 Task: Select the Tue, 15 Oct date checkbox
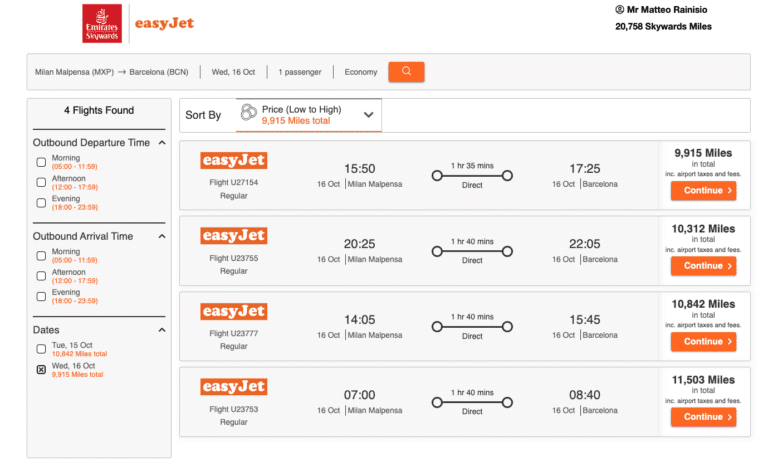pos(41,349)
